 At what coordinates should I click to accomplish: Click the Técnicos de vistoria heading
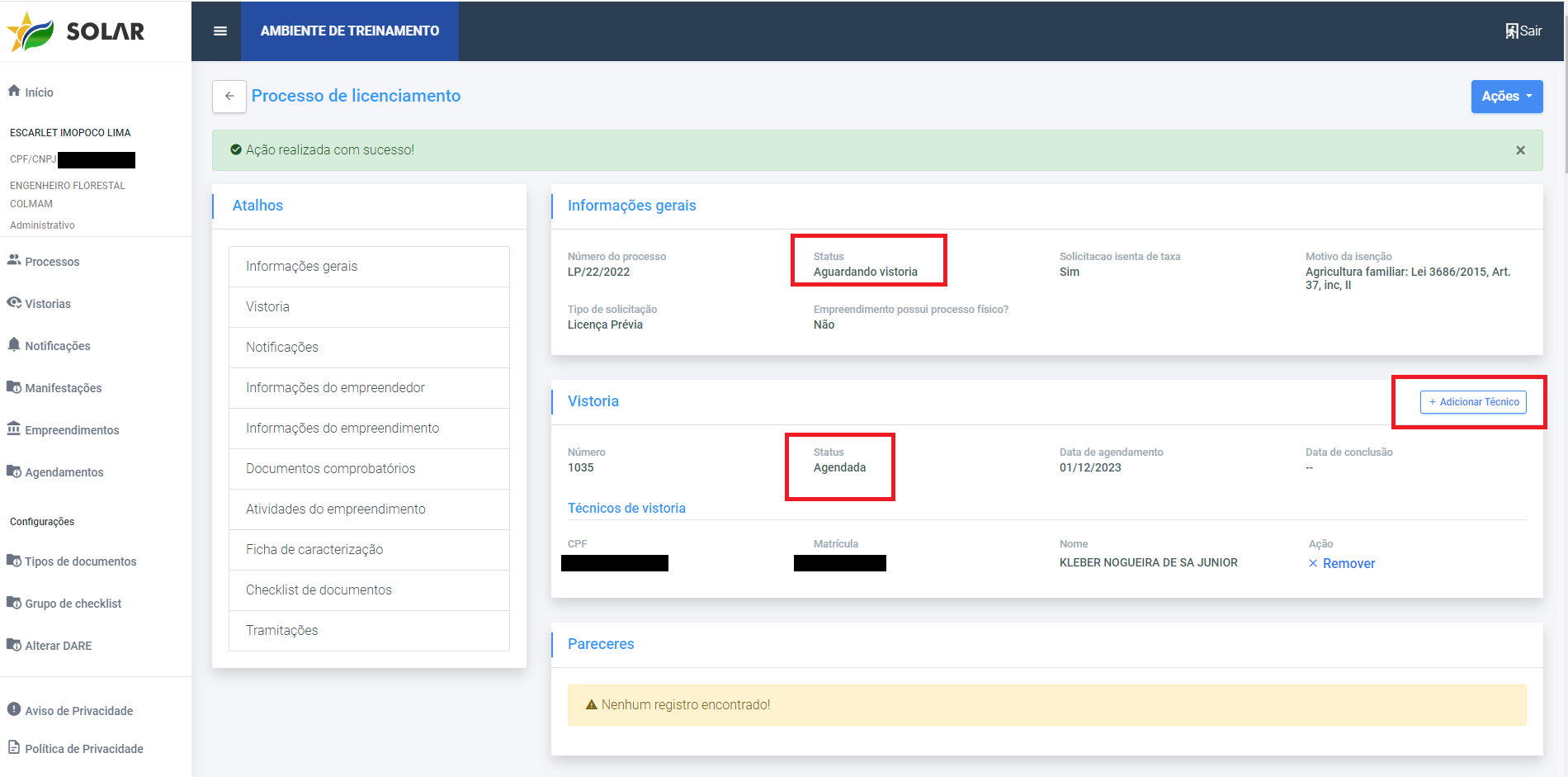point(626,508)
